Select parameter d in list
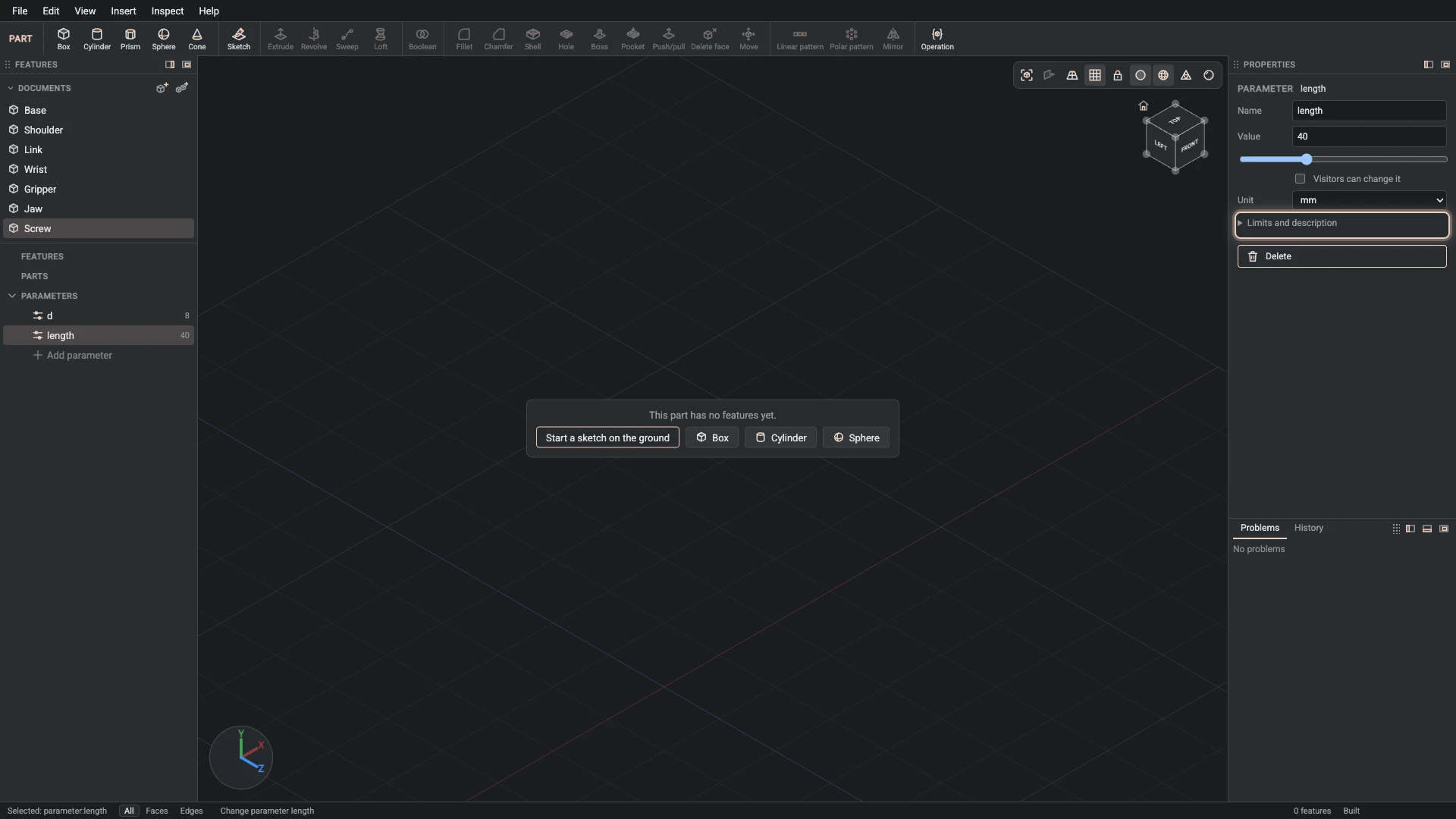Screen dimensions: 1456x819 (x=99, y=315)
